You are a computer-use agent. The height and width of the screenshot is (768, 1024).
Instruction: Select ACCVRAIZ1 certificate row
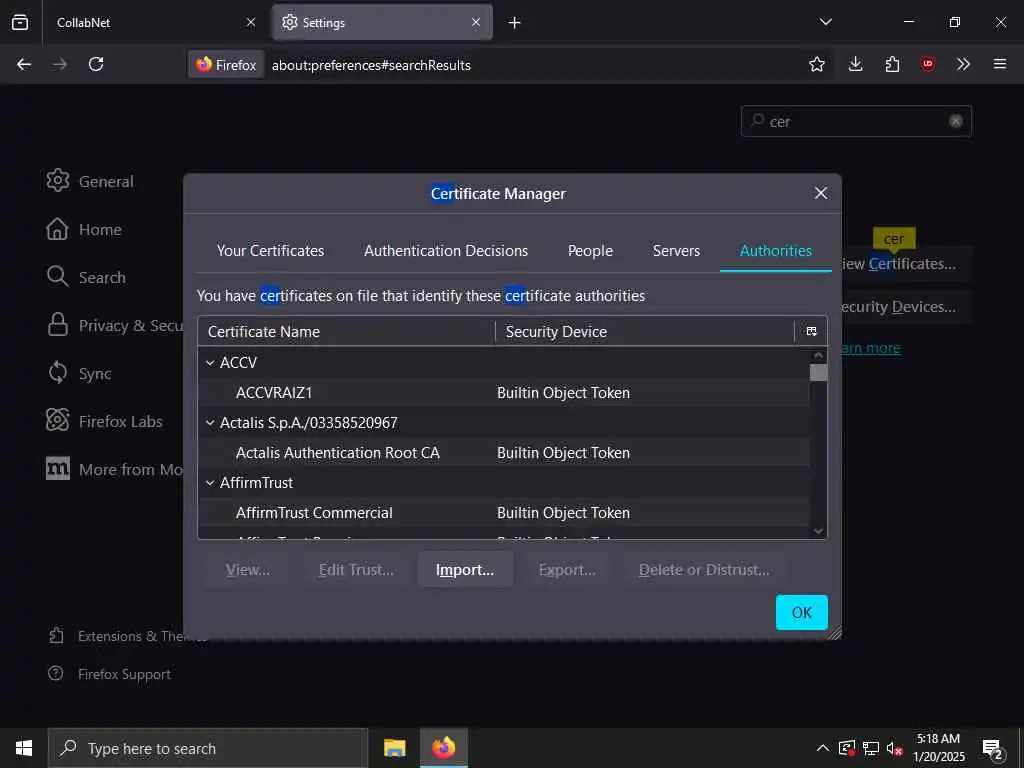click(504, 392)
